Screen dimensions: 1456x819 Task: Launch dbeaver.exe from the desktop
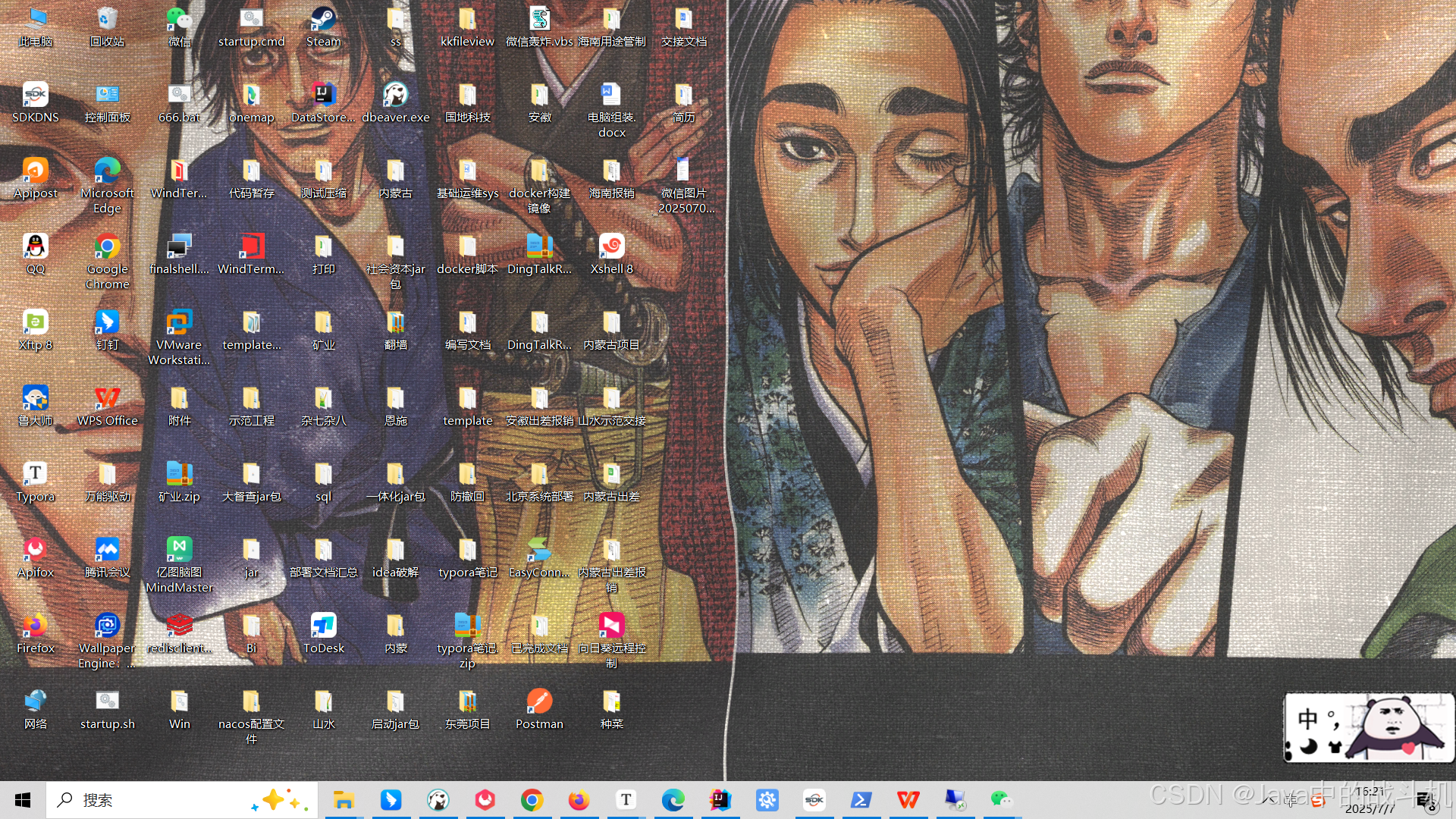tap(395, 96)
